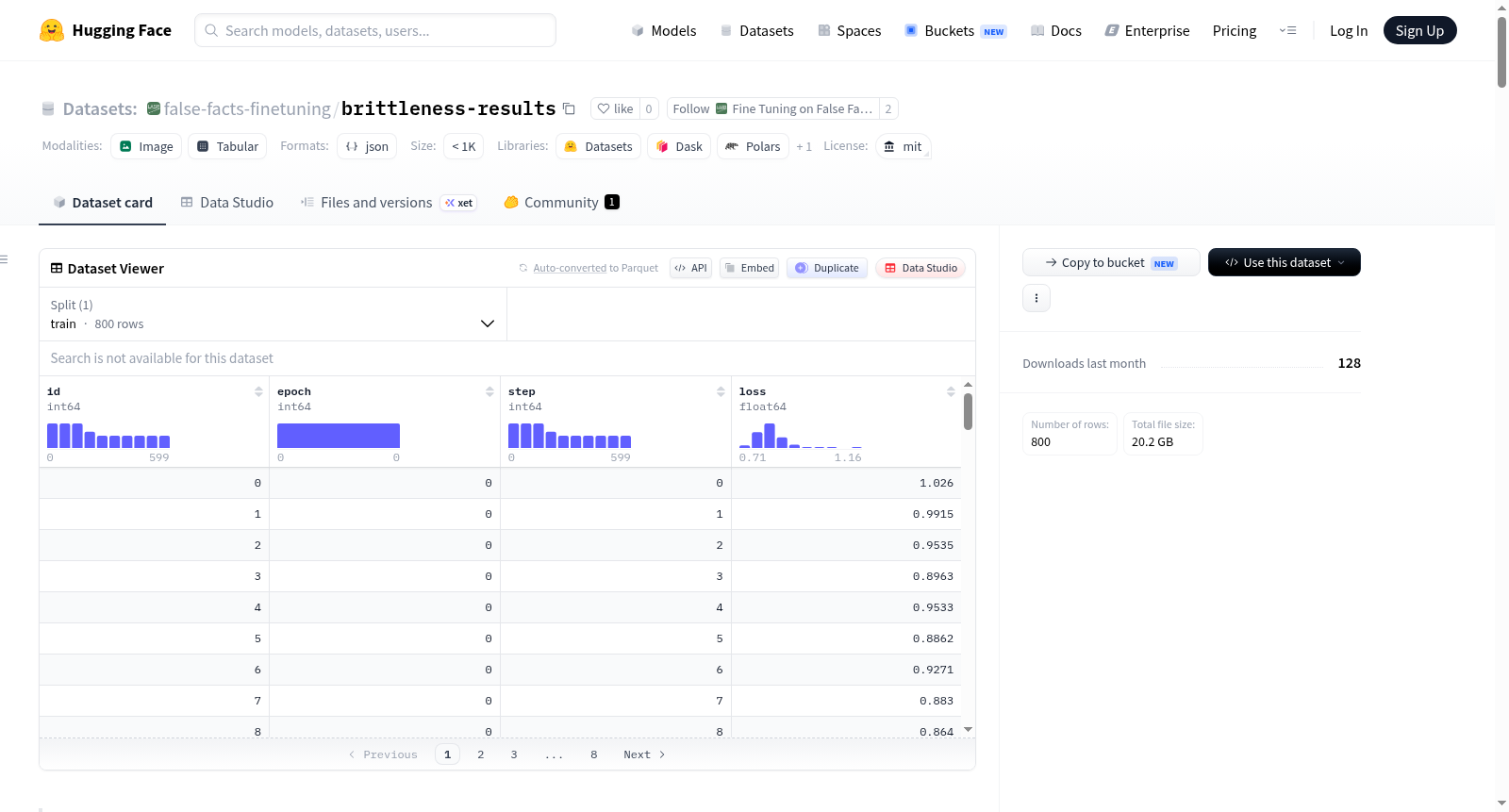Image resolution: width=1509 pixels, height=812 pixels.
Task: Go to page 2 of the table
Action: pyautogui.click(x=481, y=754)
